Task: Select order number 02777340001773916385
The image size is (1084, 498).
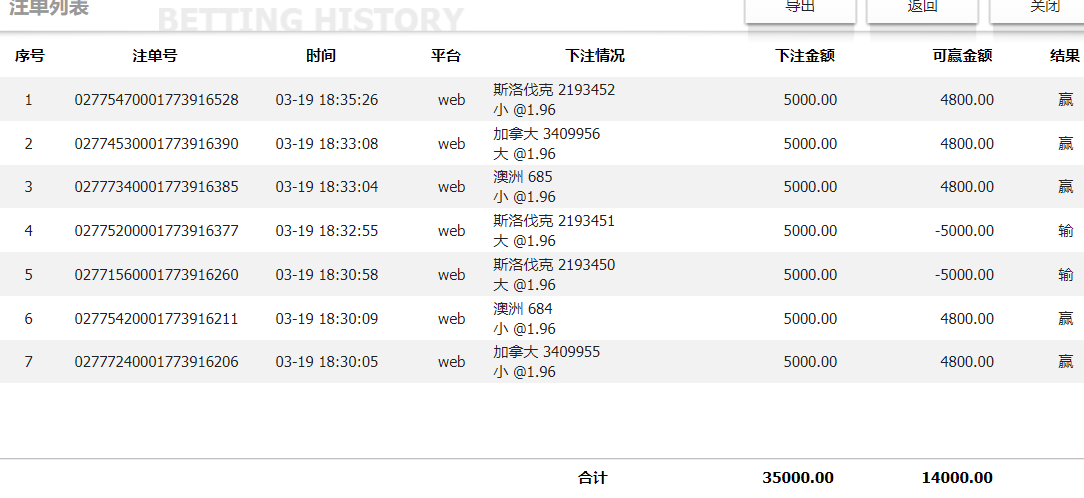Action: point(156,187)
